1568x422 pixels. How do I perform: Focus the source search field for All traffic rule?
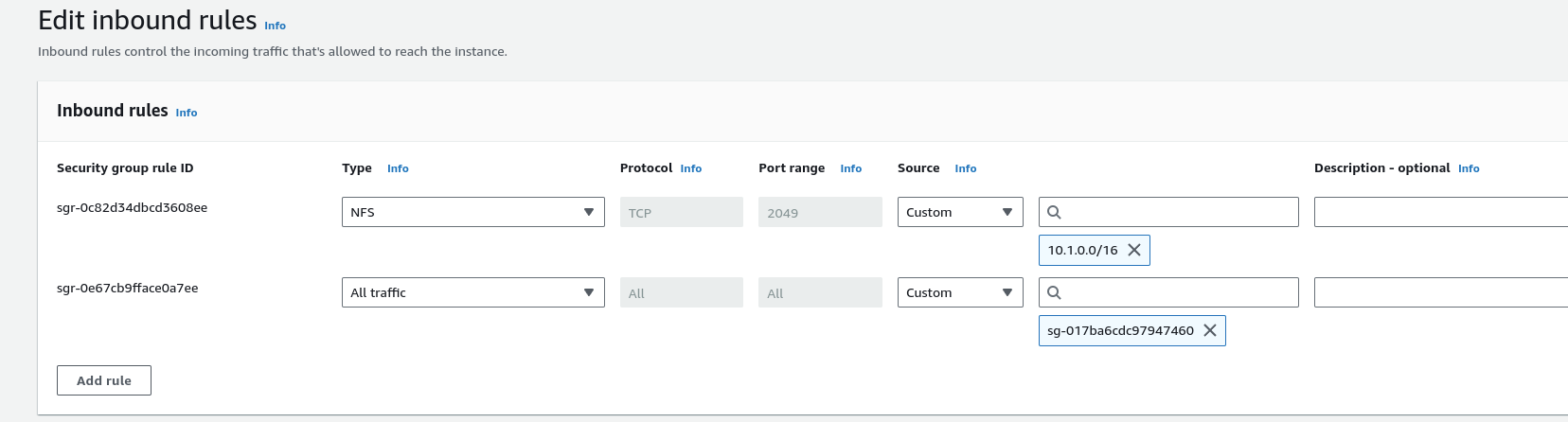pyautogui.click(x=1179, y=292)
